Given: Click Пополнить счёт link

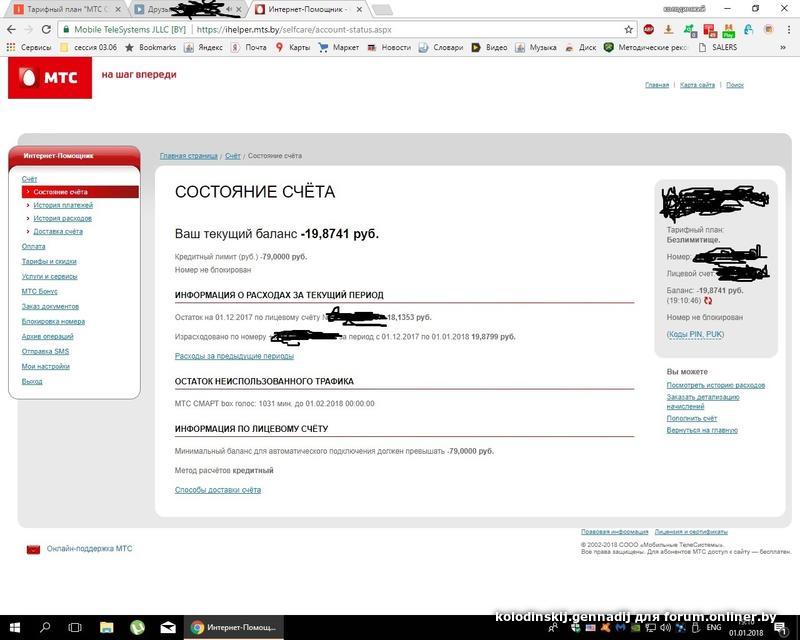Looking at the screenshot, I should [x=691, y=419].
